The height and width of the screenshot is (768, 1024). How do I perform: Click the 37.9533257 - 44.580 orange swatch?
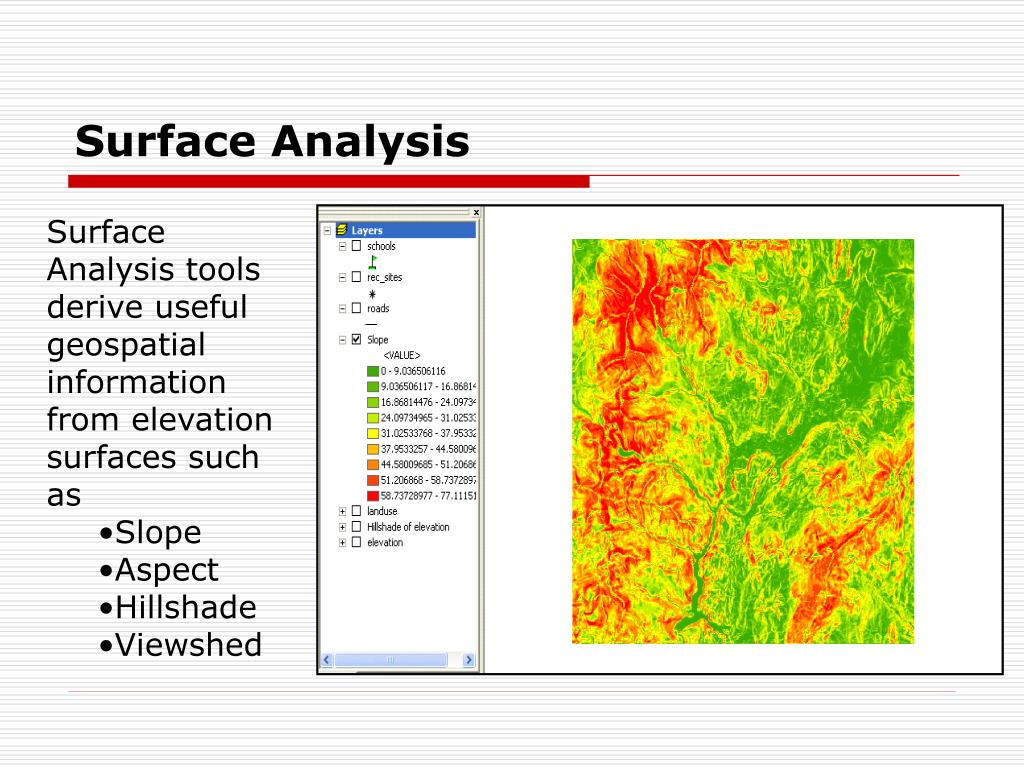click(x=373, y=449)
